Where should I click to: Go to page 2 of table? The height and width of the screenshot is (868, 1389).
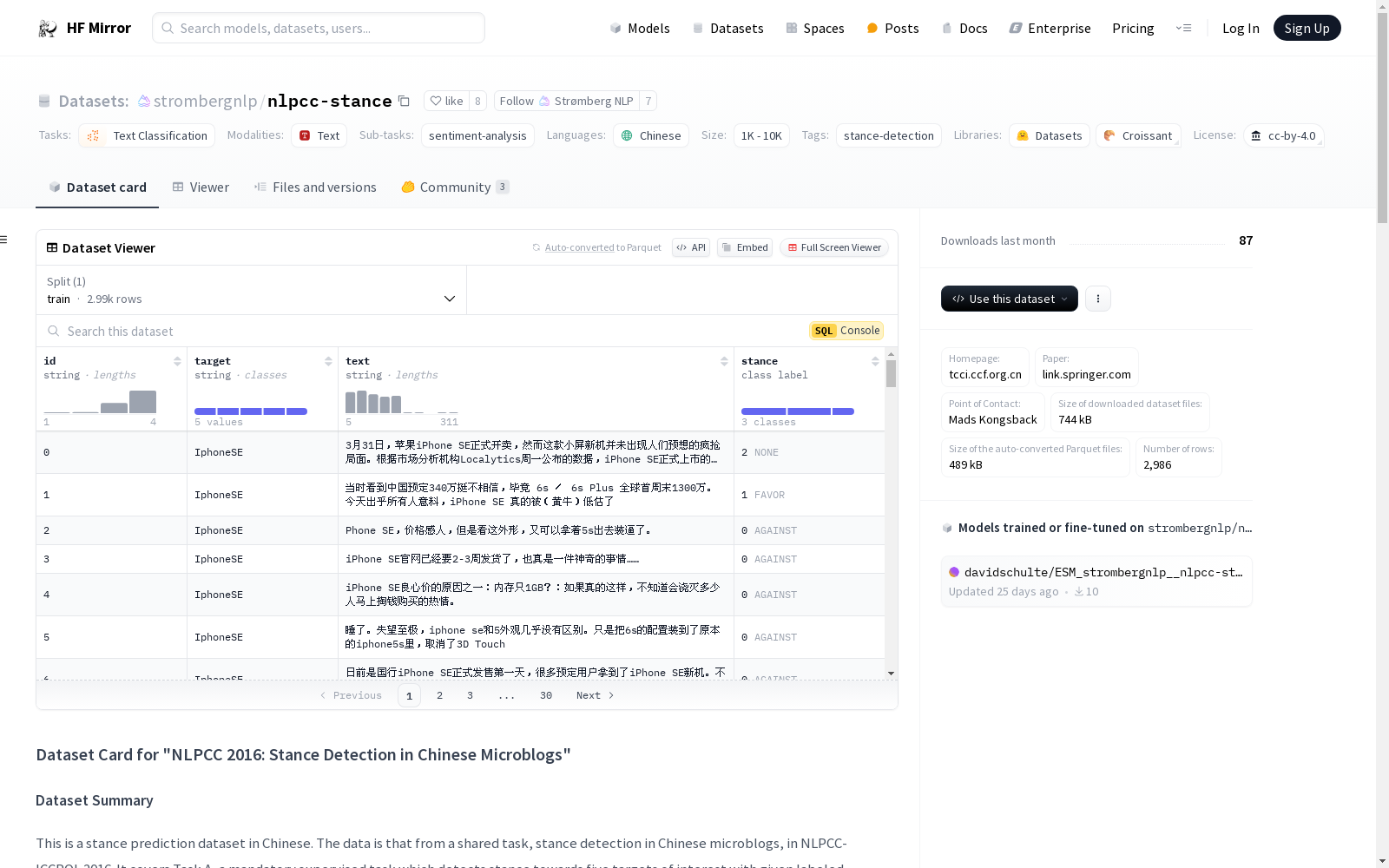tap(440, 695)
